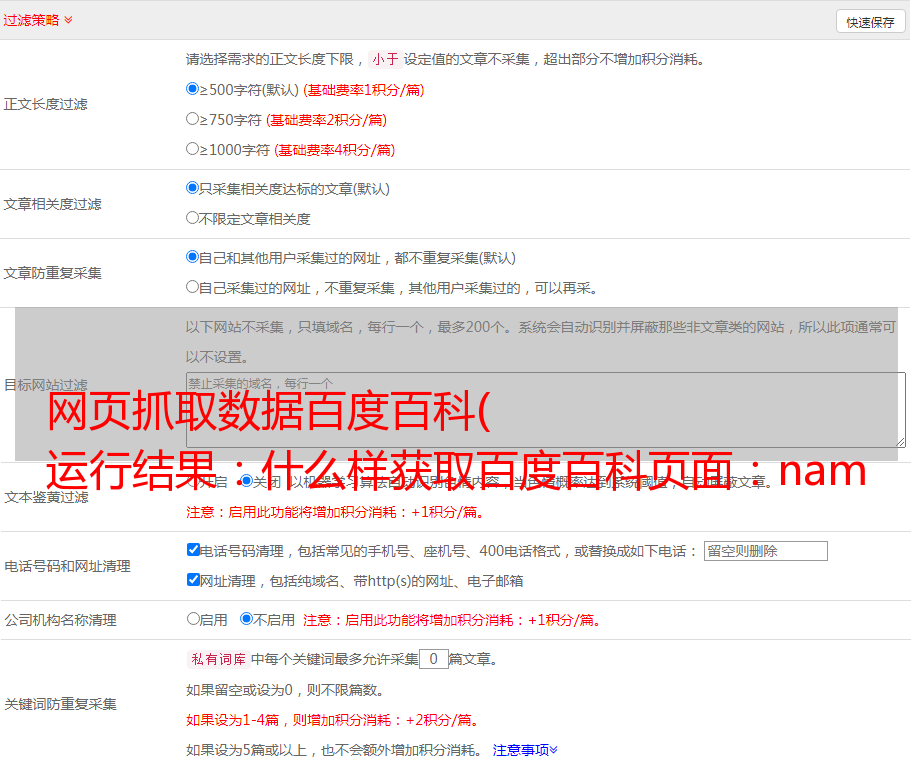
Task: Collapse the 过滤策略 section chevron
Action: [x=68, y=20]
